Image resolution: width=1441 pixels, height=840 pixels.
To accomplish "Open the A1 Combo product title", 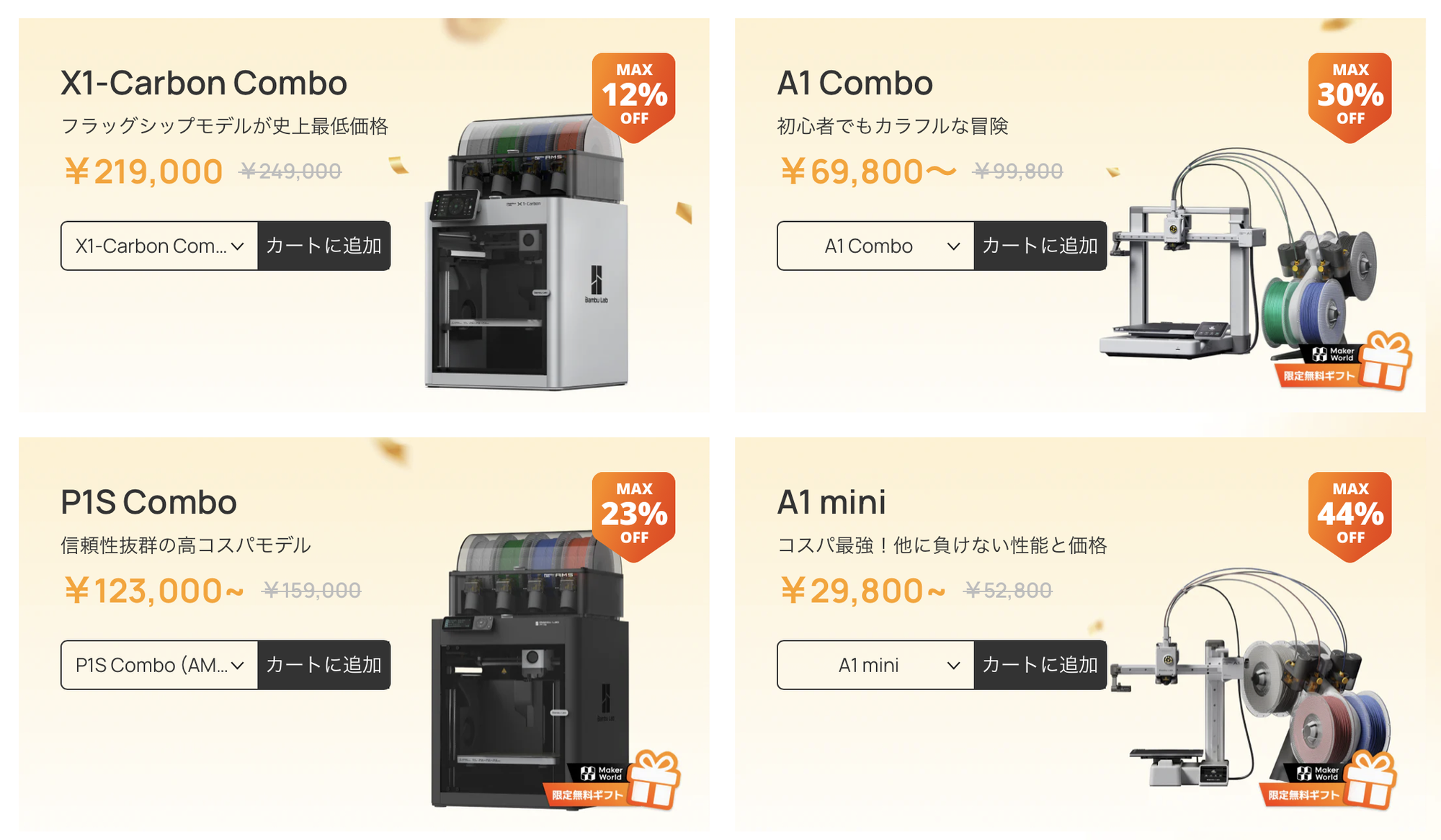I will pyautogui.click(x=855, y=83).
